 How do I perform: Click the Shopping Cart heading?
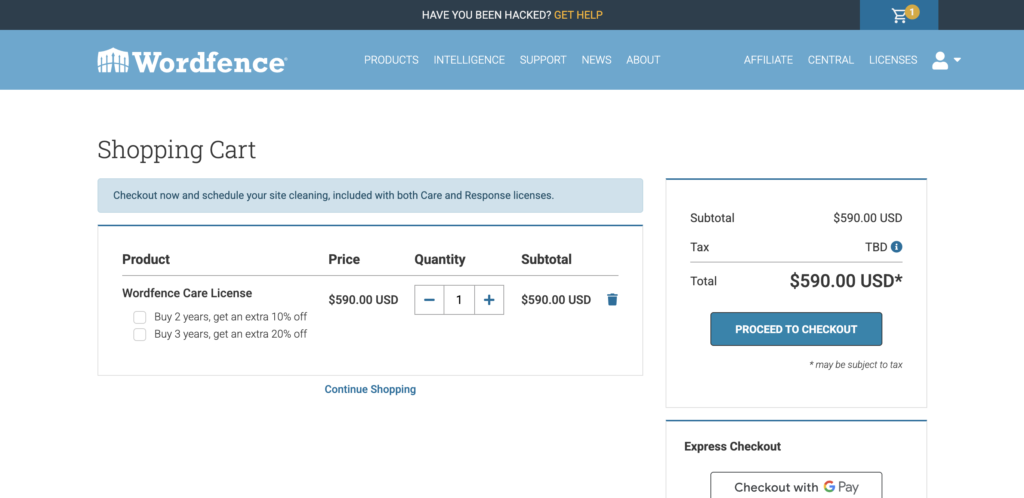coord(176,150)
